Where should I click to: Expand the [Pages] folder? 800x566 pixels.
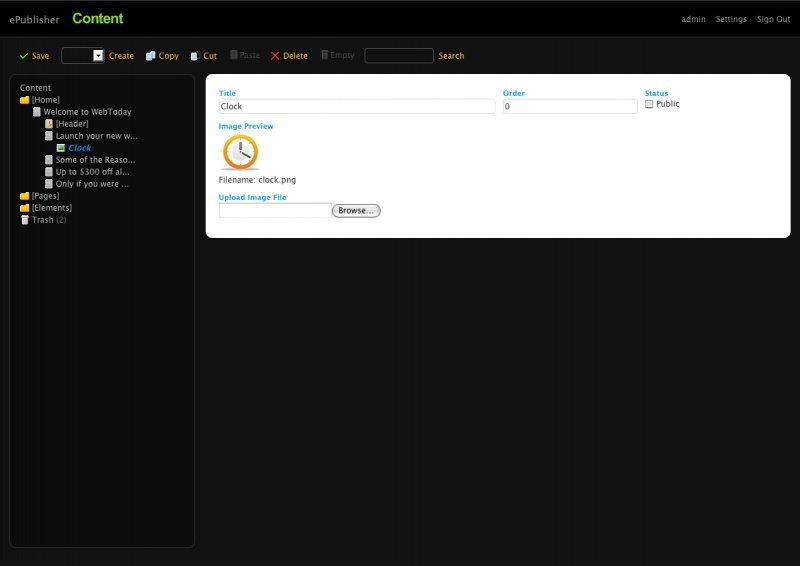coord(25,196)
